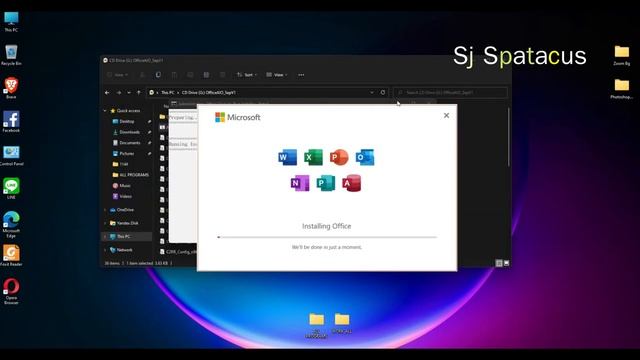The height and width of the screenshot is (360, 640).
Task: Open the See more ellipsis menu
Action: tap(301, 75)
